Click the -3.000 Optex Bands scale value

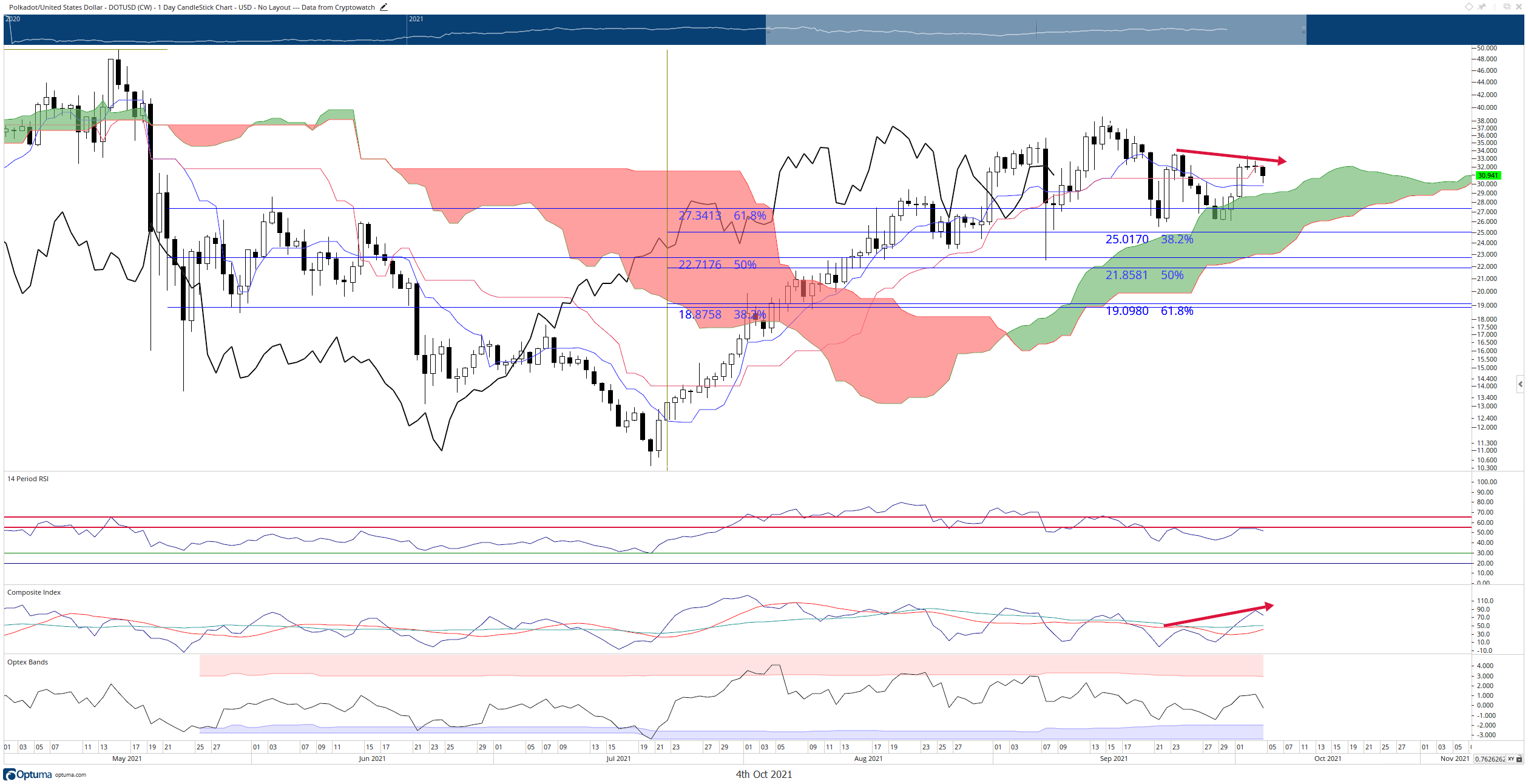(1485, 735)
